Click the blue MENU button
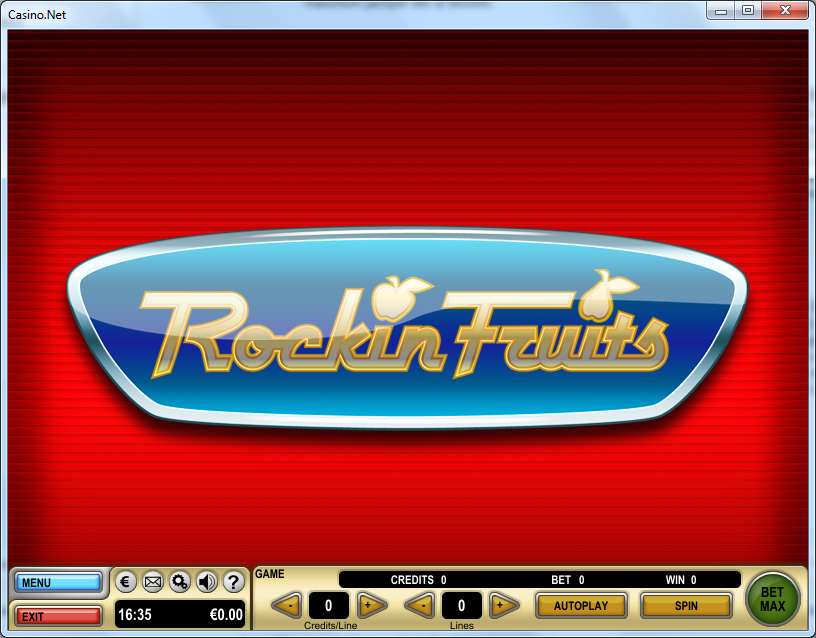This screenshot has width=816, height=638. 58,582
